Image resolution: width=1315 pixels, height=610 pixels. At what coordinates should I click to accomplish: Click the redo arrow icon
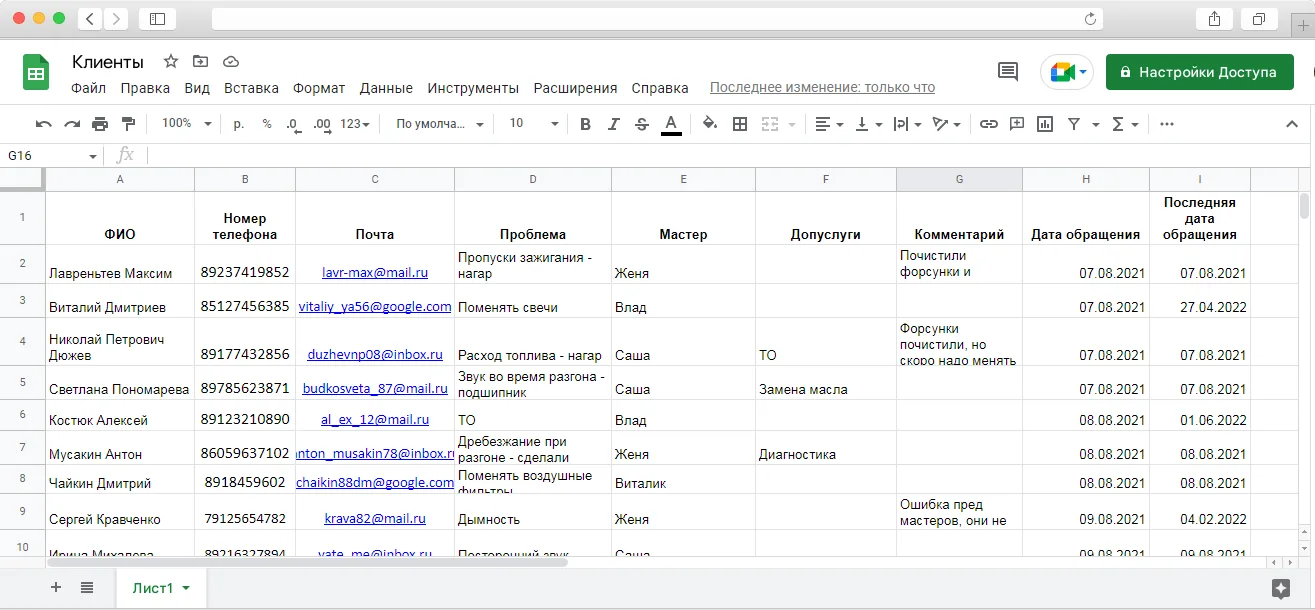[x=72, y=124]
